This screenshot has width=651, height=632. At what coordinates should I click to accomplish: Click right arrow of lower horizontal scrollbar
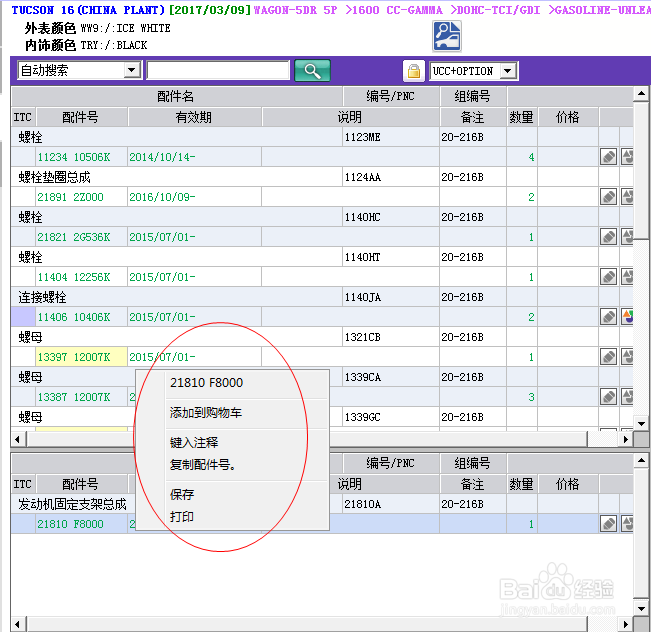tap(626, 624)
